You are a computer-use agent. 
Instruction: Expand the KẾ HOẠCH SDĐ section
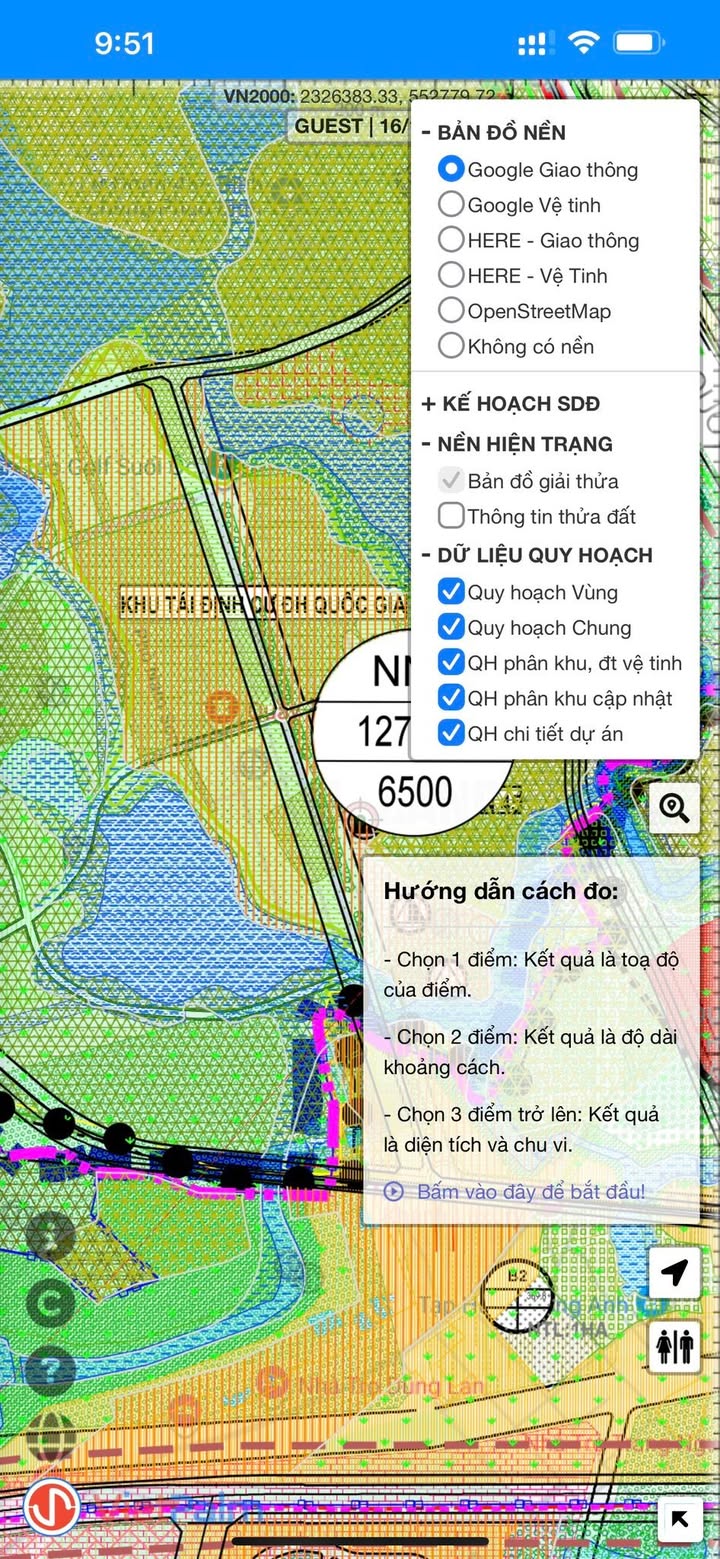click(510, 404)
